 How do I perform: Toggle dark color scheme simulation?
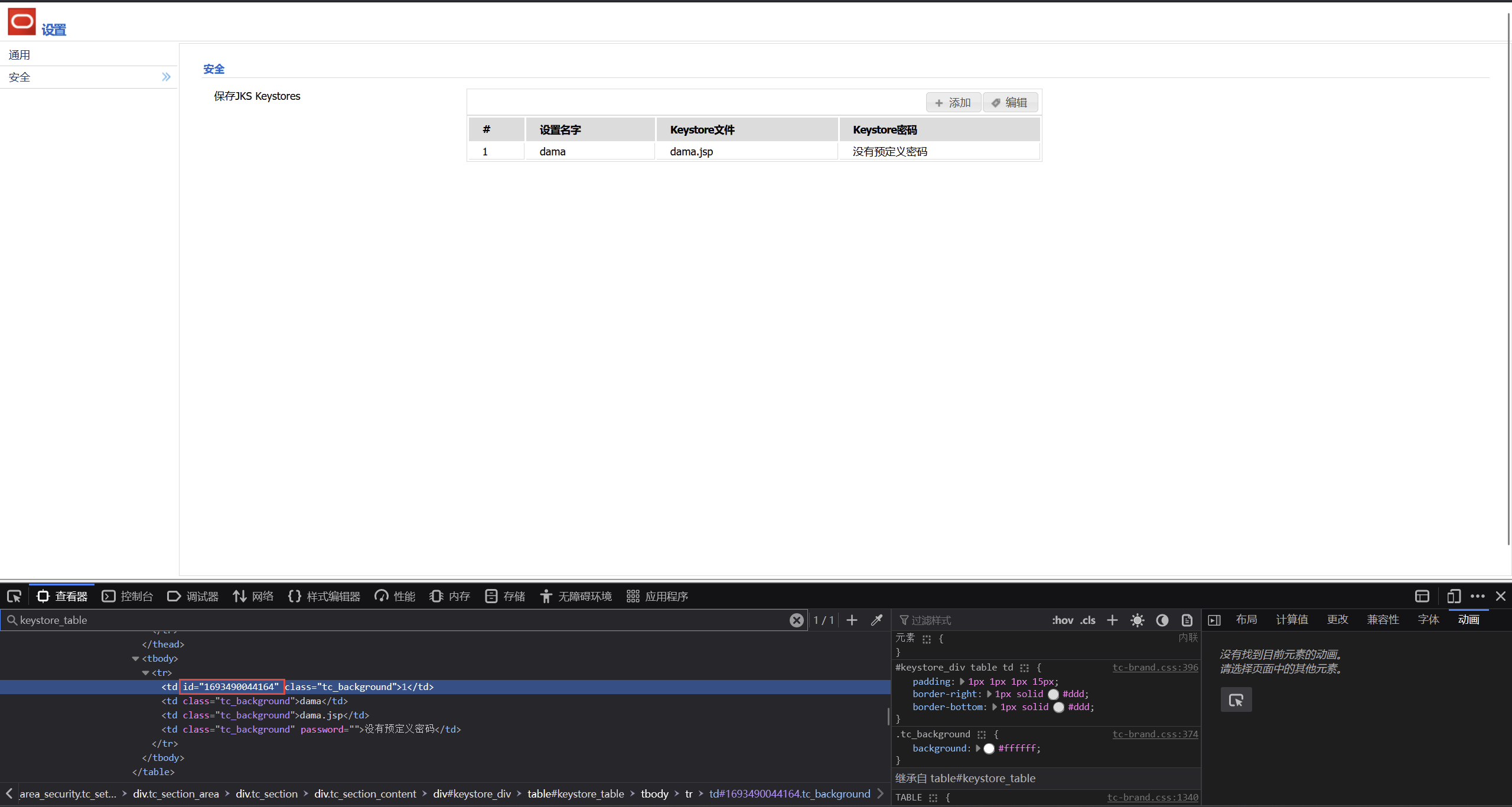pos(1162,620)
